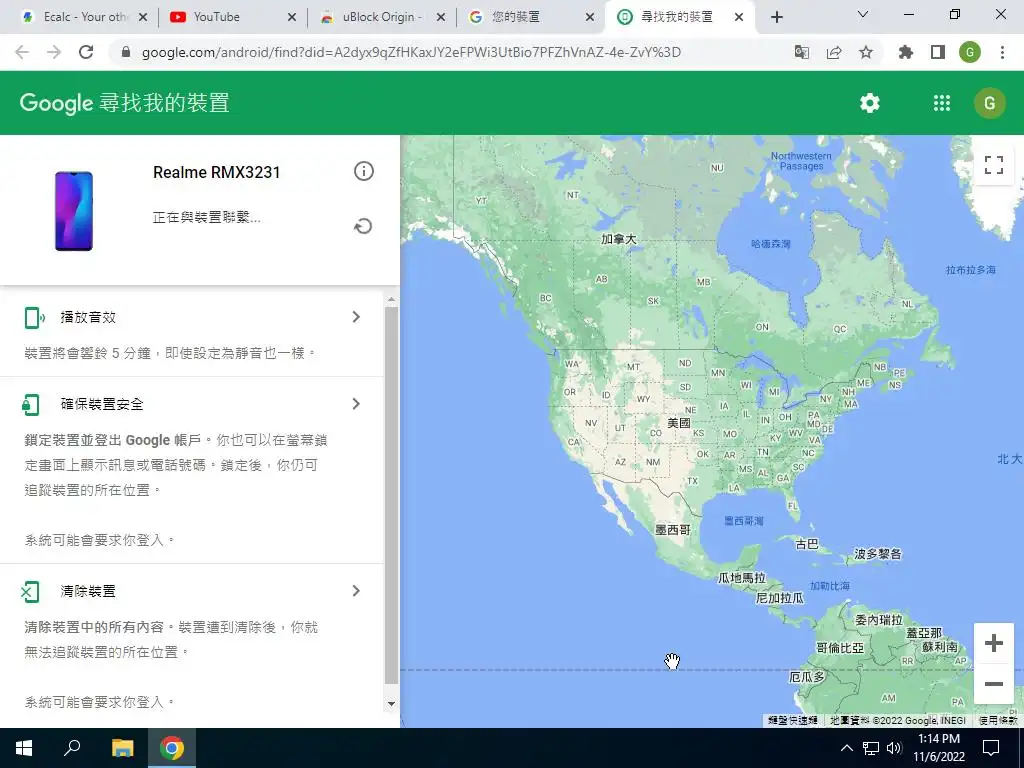The width and height of the screenshot is (1024, 768).
Task: View site security lock information
Action: (126, 52)
